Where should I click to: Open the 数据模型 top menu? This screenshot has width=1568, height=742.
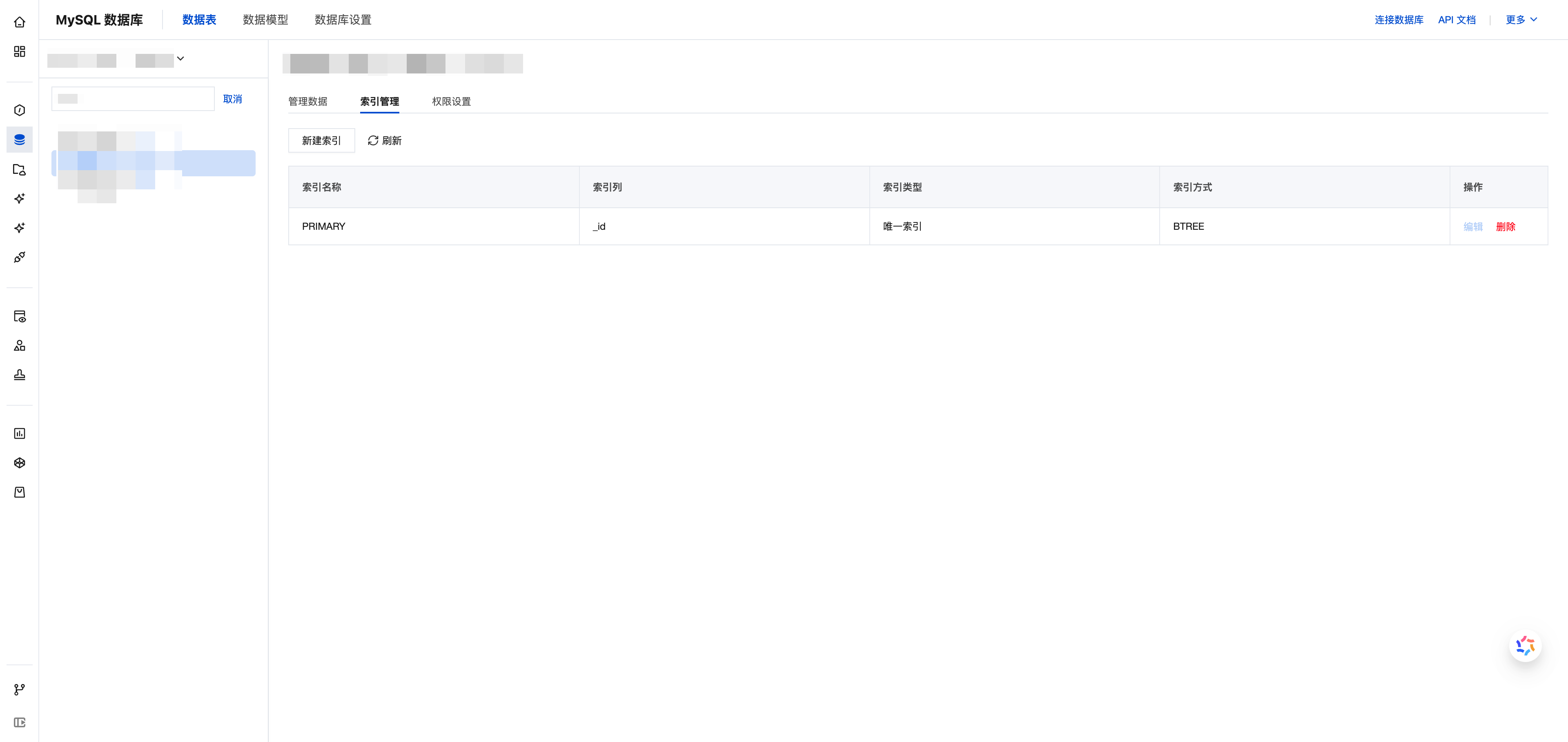[265, 20]
